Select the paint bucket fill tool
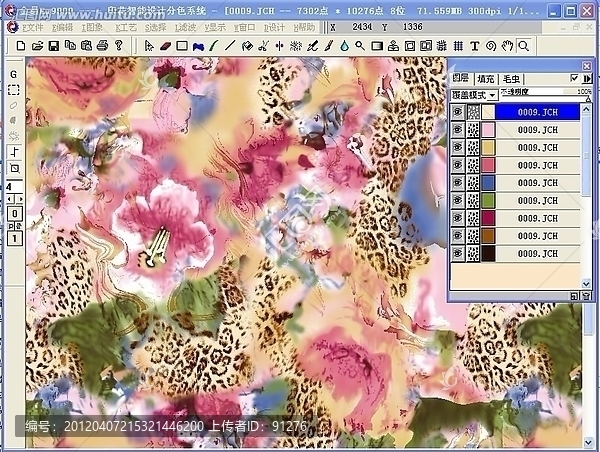Viewport: 600px width, 452px height. coord(247,46)
